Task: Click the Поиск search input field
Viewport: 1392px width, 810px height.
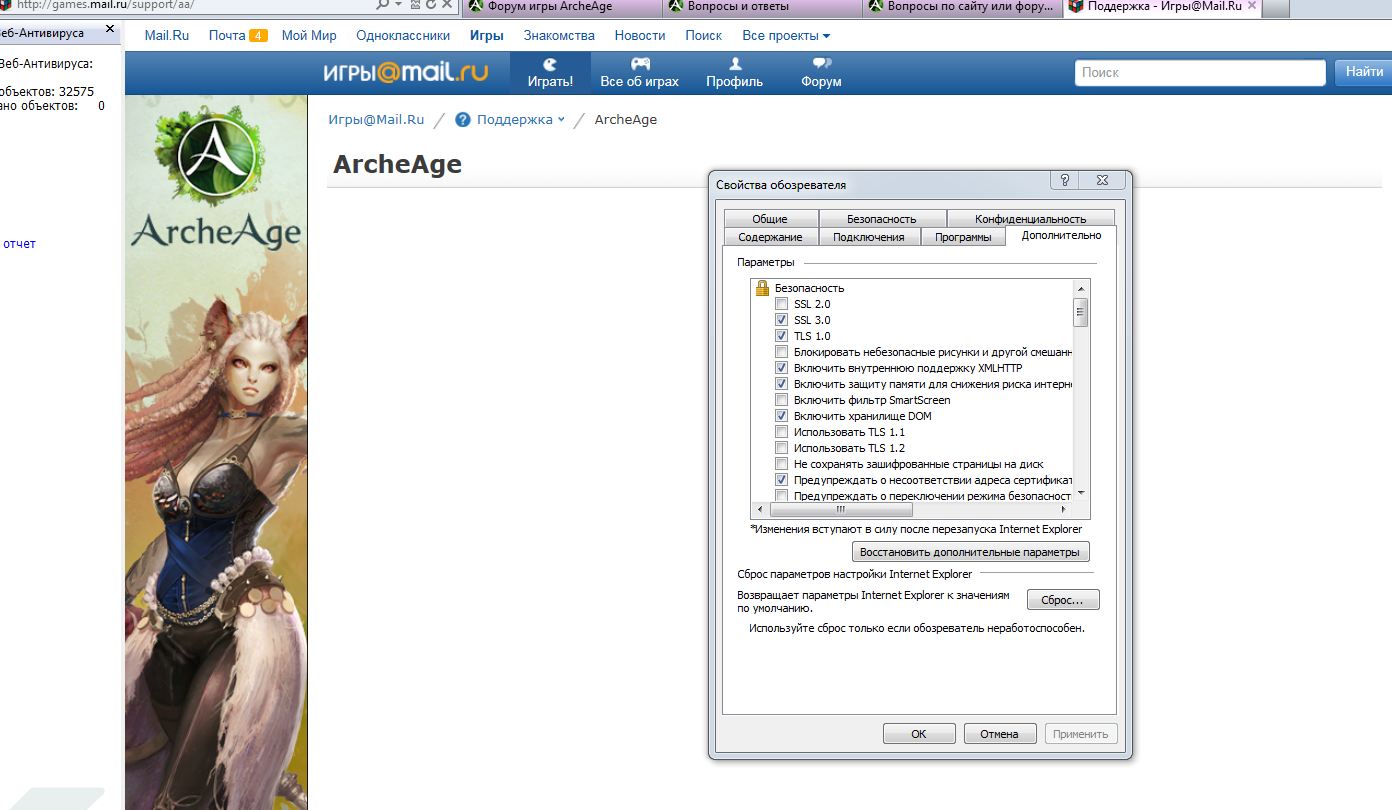Action: (1200, 73)
